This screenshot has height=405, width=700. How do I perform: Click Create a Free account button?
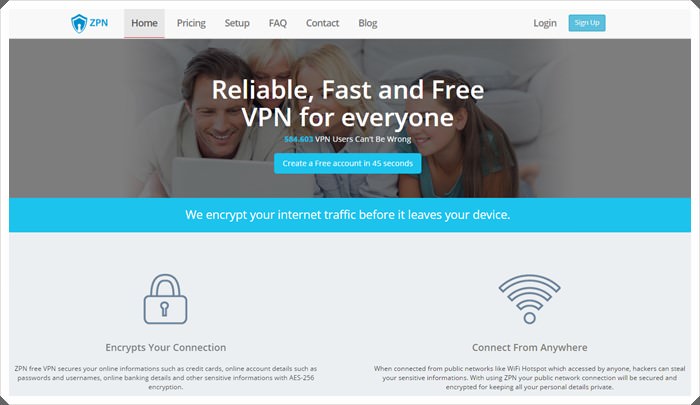tap(348, 163)
